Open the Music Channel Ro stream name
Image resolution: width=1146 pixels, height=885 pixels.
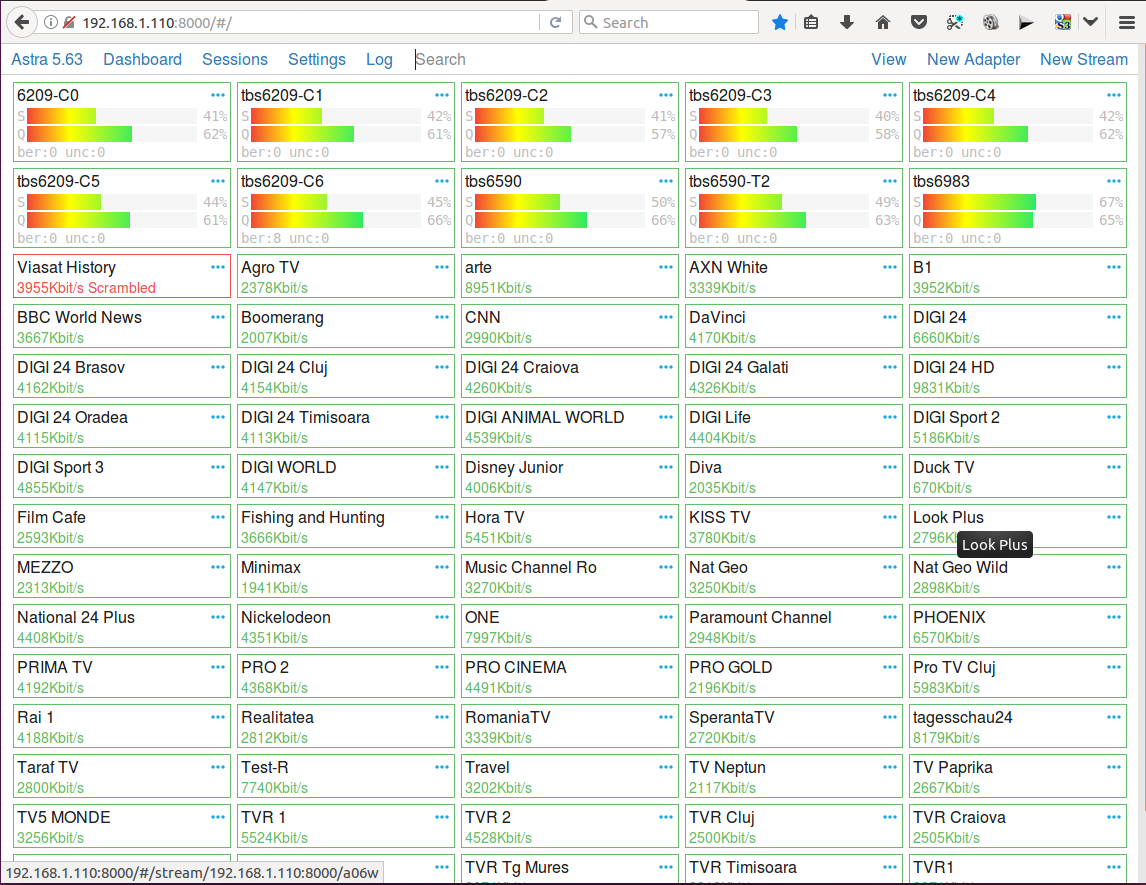point(531,567)
